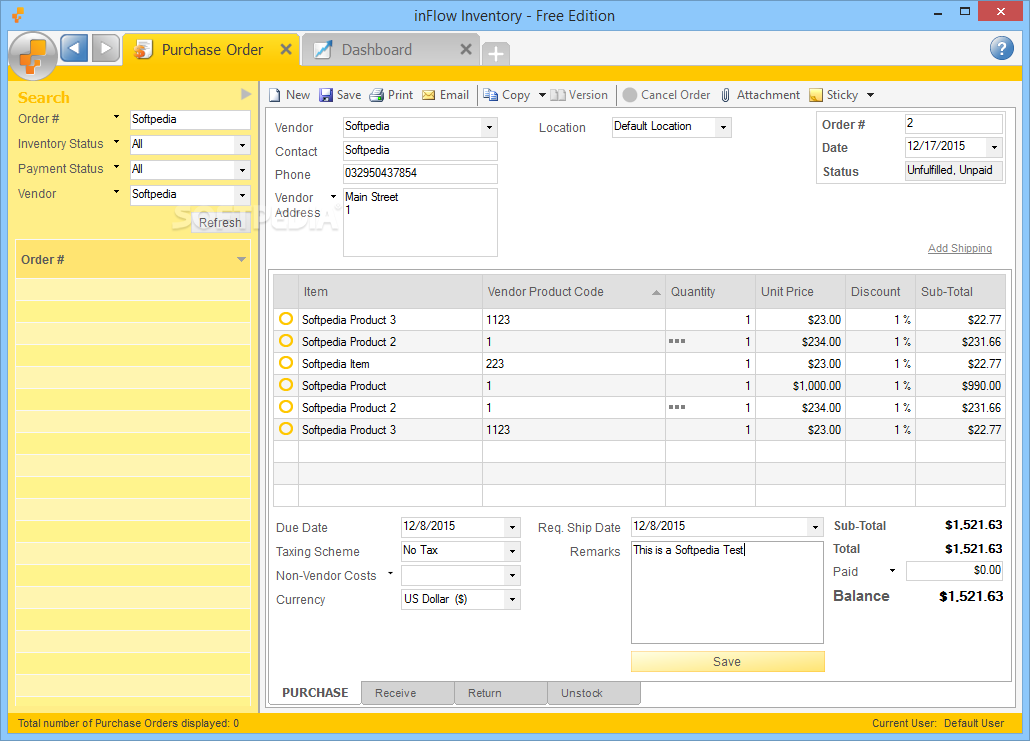
Task: Click the Paid amount field
Action: pyautogui.click(x=954, y=571)
